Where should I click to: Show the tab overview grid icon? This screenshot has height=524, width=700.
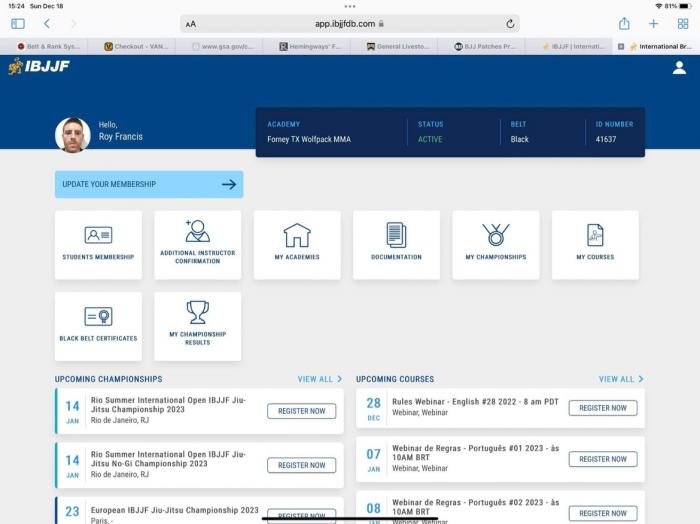683,24
